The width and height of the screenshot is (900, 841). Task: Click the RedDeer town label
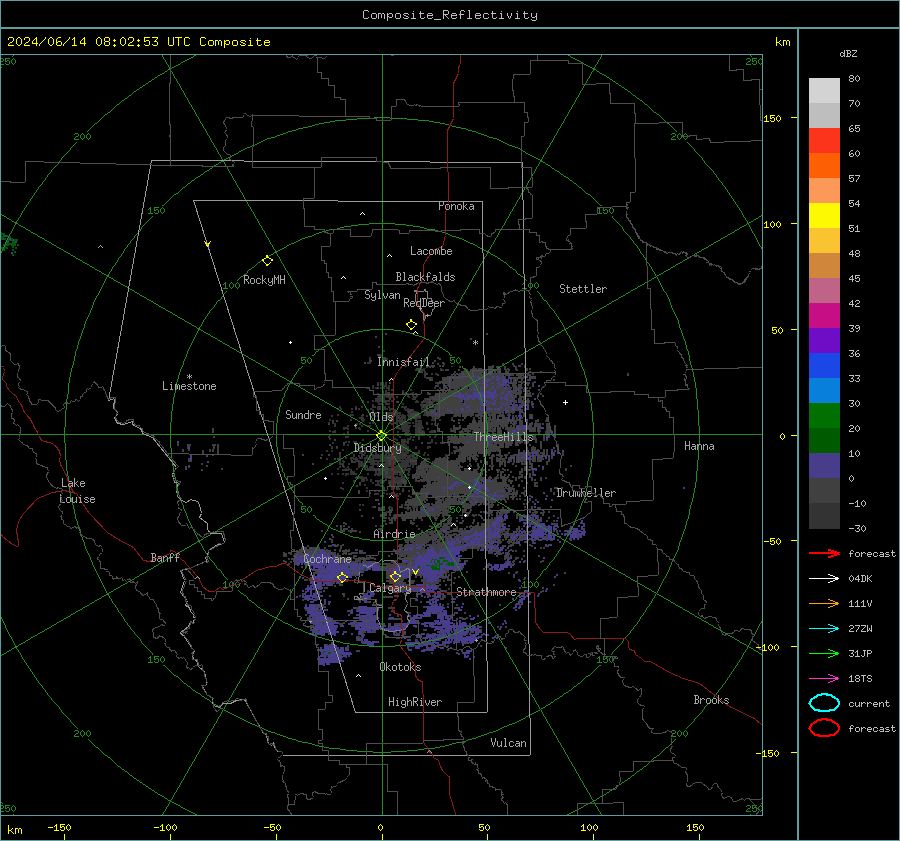424,303
